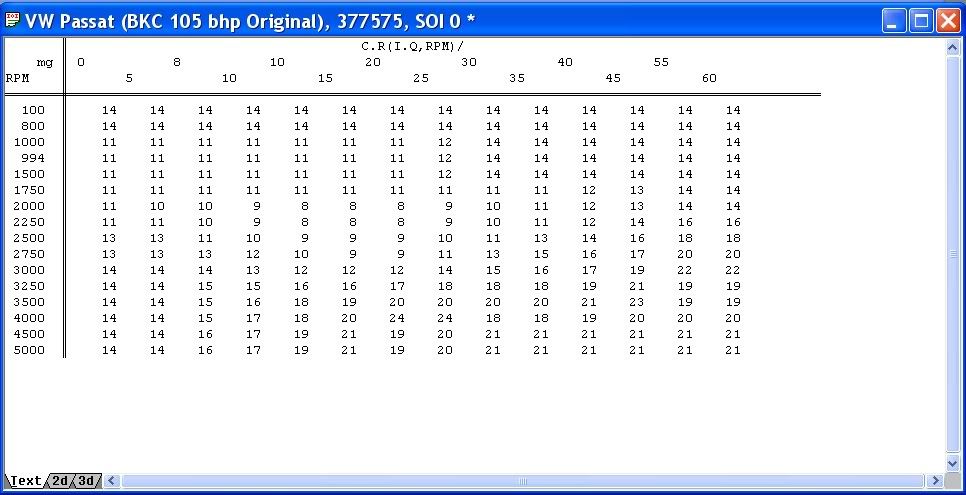Select value 16 in the 3500 row

point(253,303)
